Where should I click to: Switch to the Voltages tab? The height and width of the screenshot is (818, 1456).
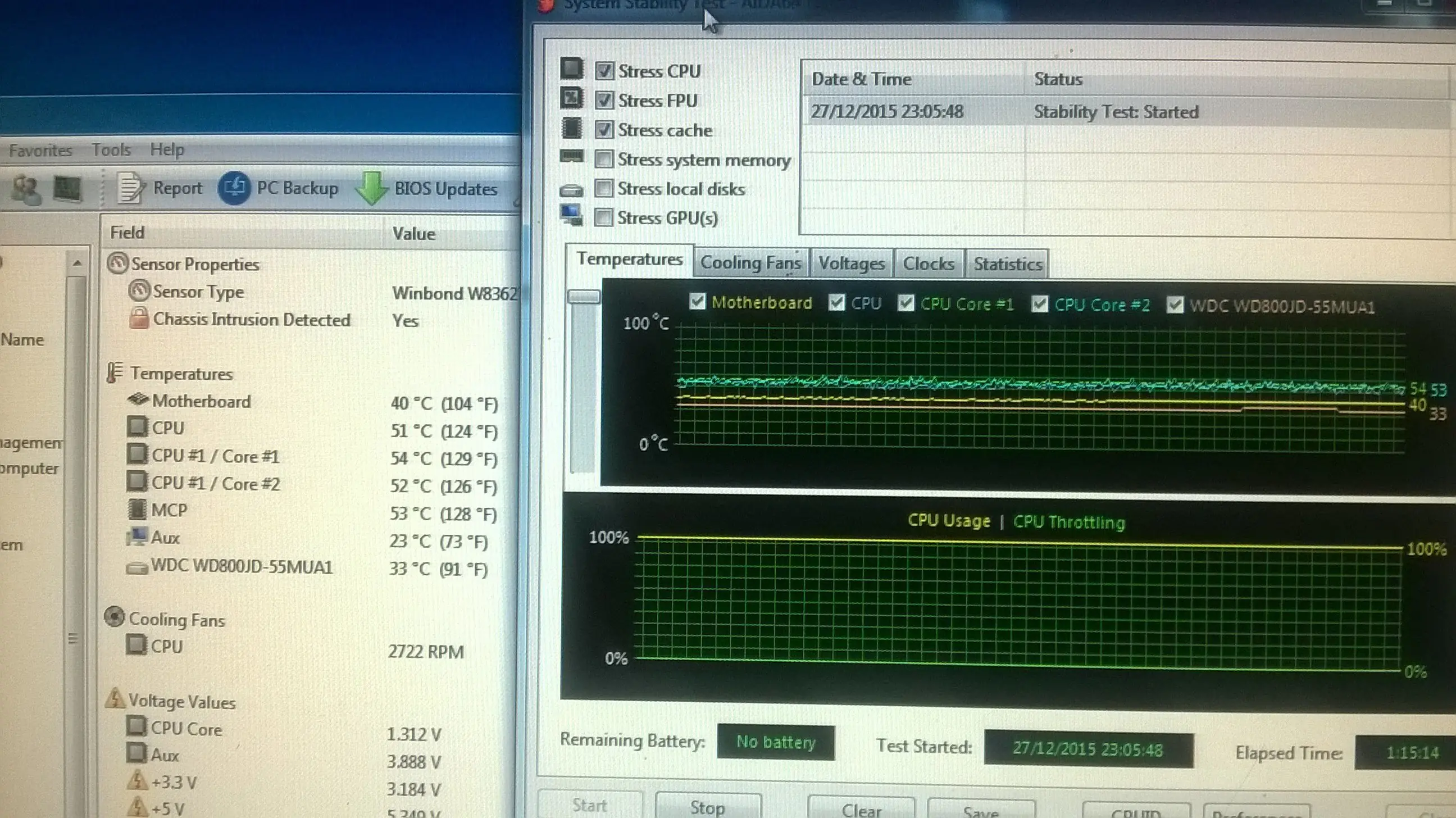852,263
